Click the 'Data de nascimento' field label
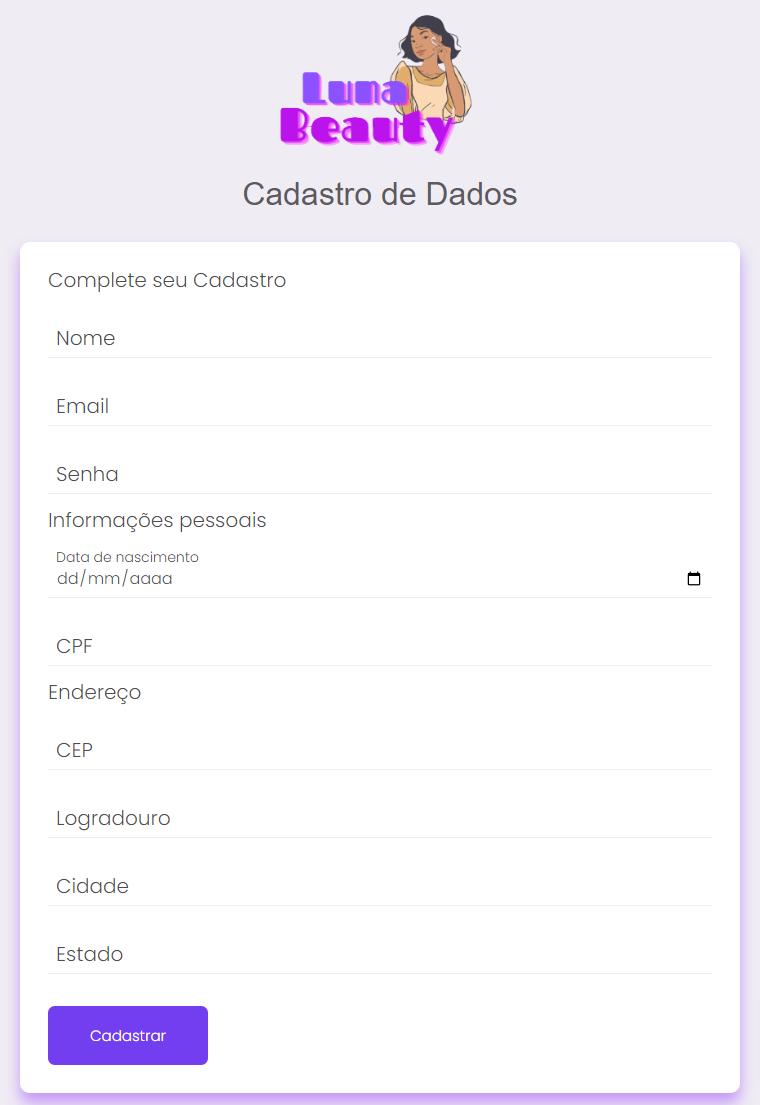 click(x=126, y=557)
